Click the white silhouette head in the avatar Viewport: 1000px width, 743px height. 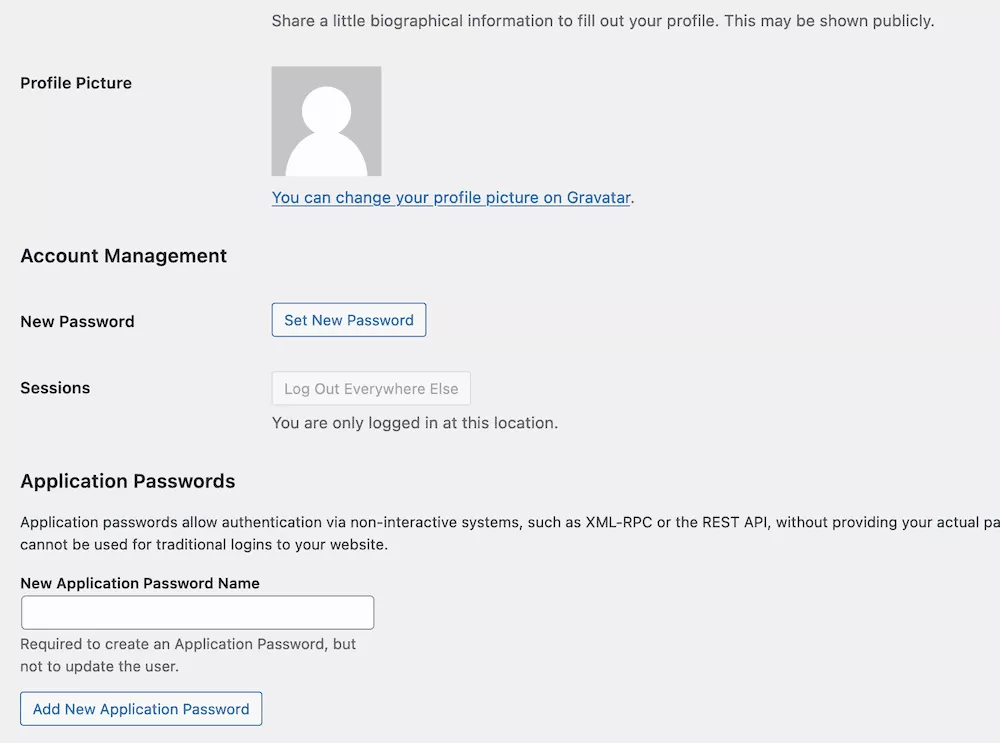326,110
